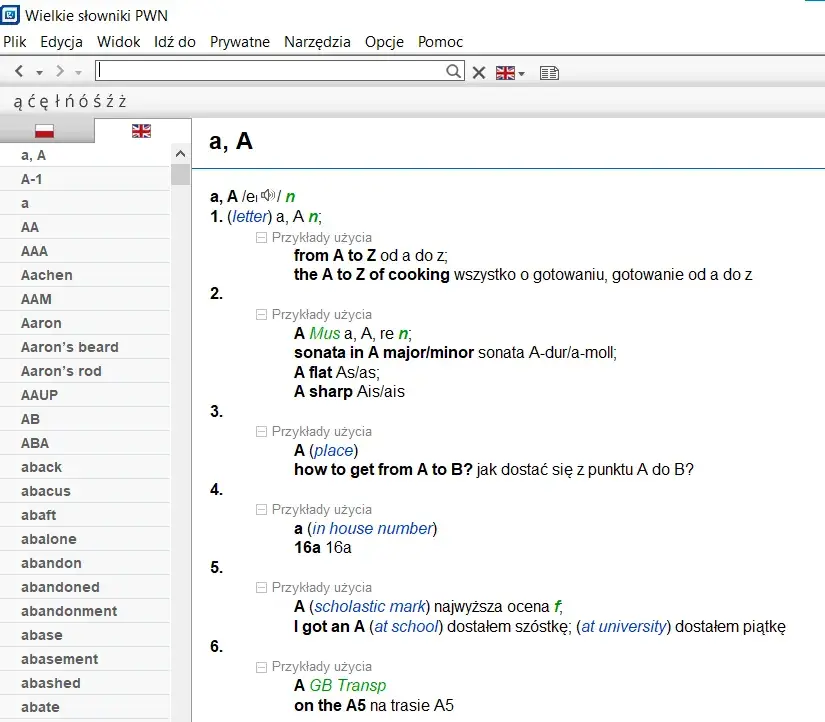Image resolution: width=825 pixels, height=722 pixels.
Task: Select 'abaft' in the word list
Action: [85, 515]
